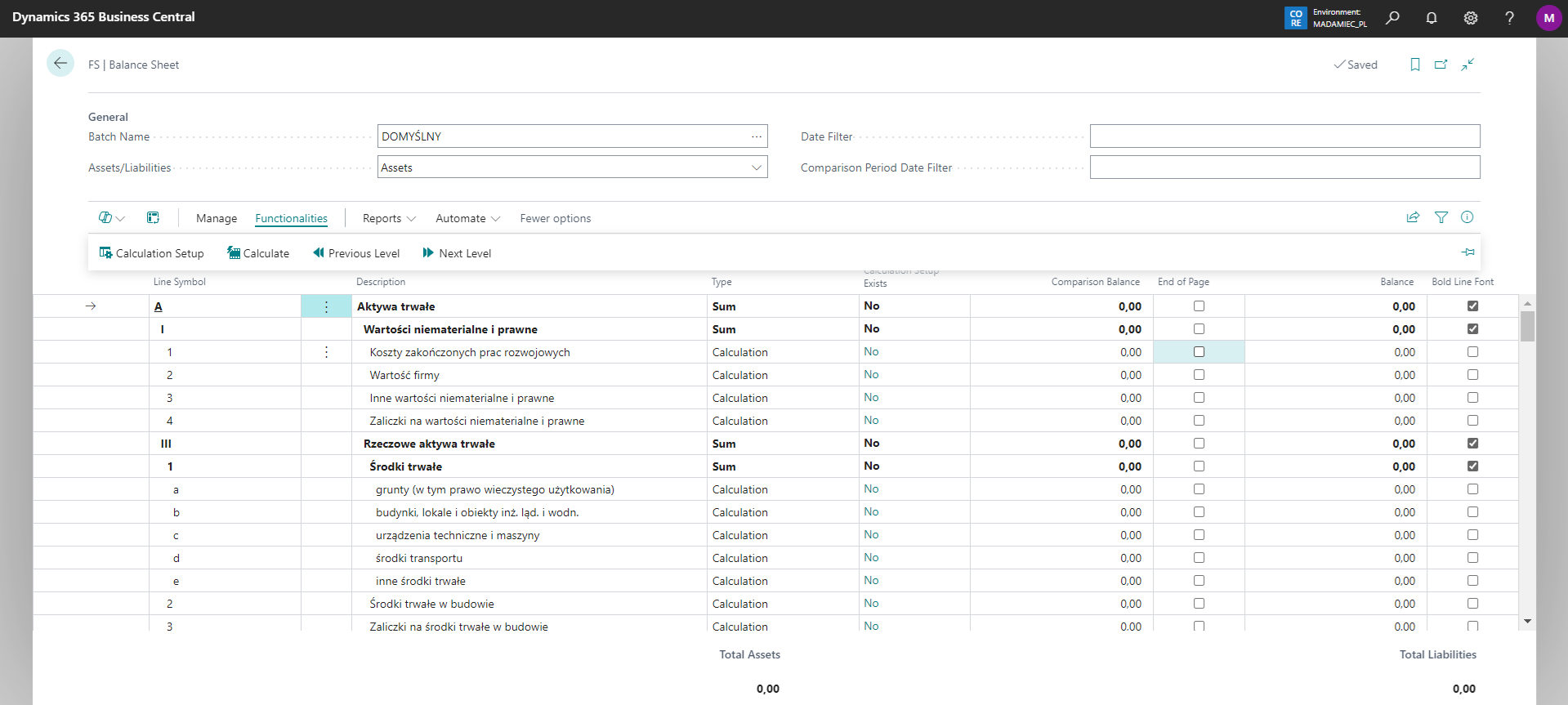This screenshot has width=1568, height=705.
Task: Click the Calculate button
Action: point(258,253)
